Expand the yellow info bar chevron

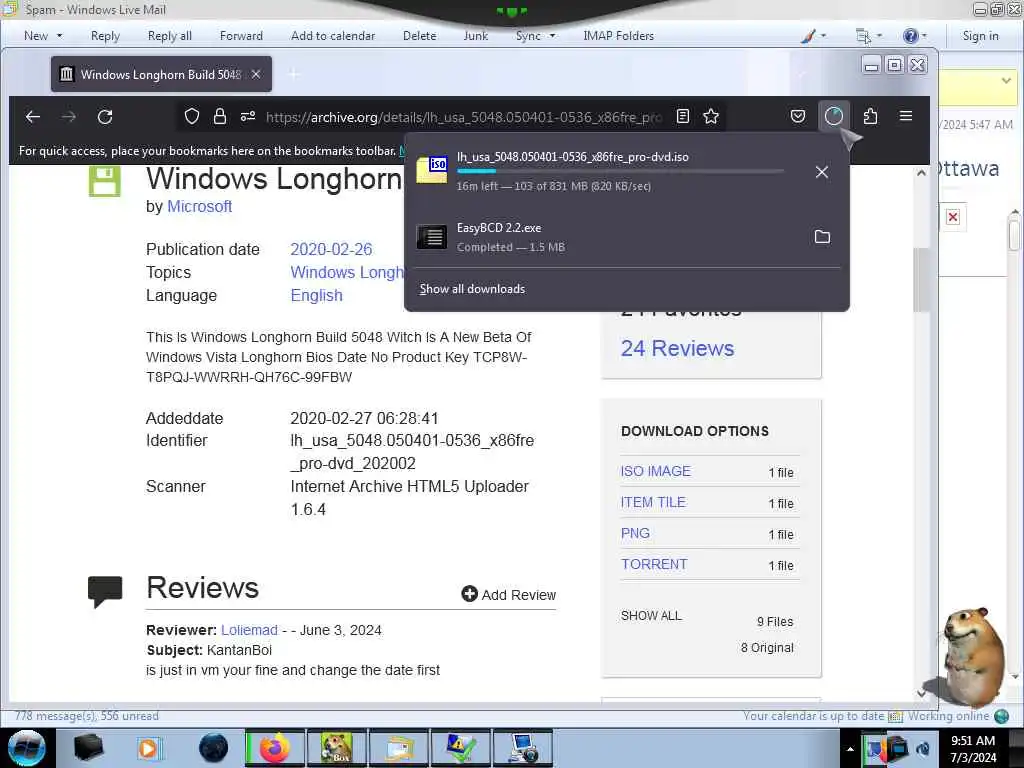1006,81
